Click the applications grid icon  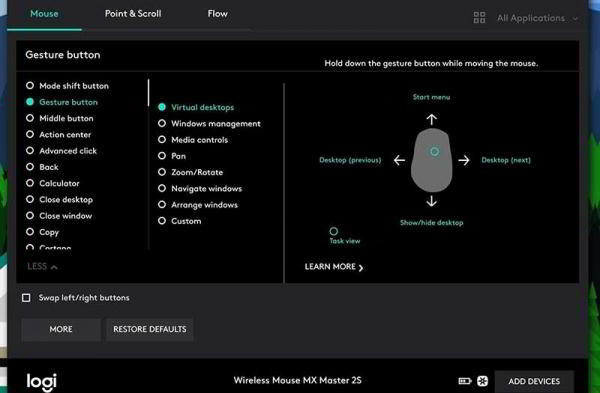pyautogui.click(x=479, y=18)
